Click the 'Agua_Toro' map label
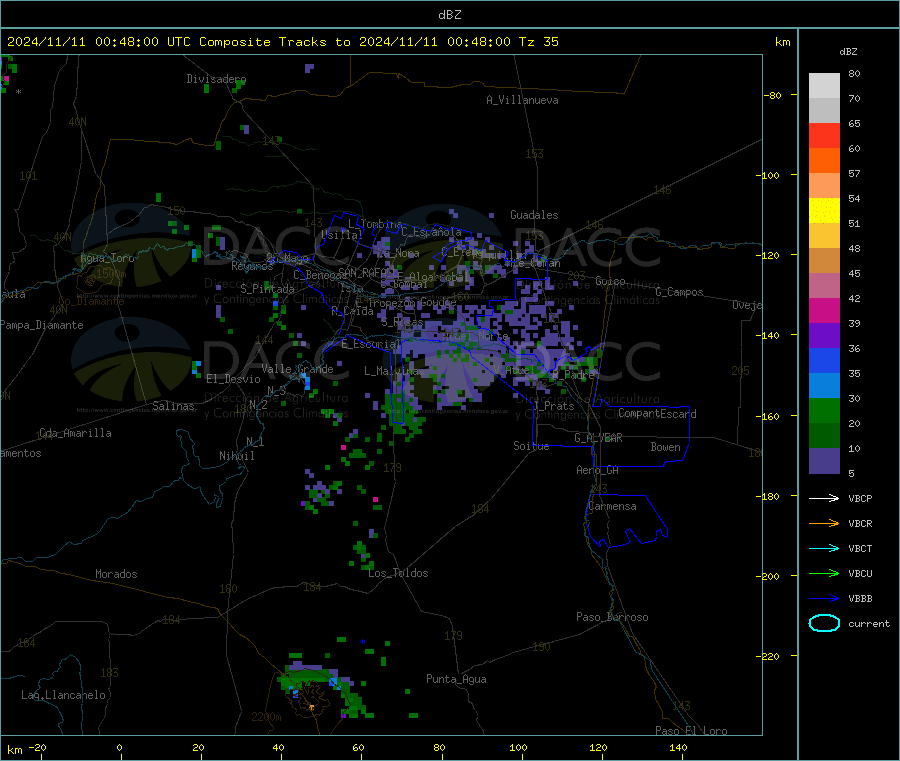This screenshot has height=761, width=900. [107, 258]
